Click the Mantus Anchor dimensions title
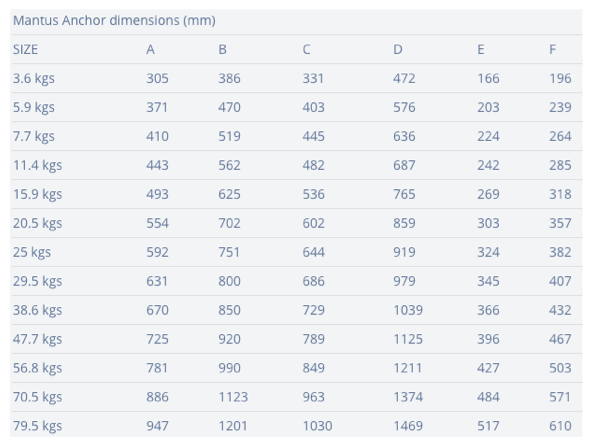Image resolution: width=610 pixels, height=442 pixels. coord(114,20)
